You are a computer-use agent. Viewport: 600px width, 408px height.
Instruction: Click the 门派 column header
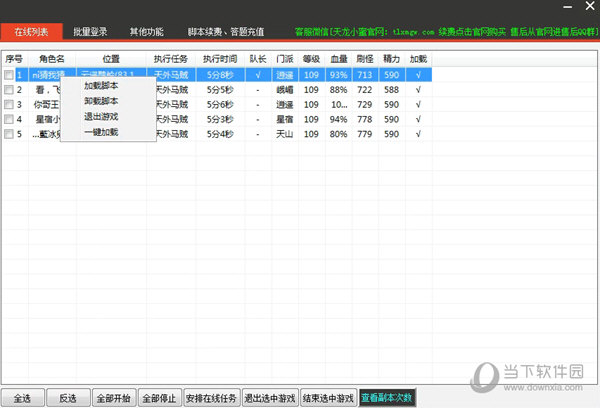click(285, 59)
